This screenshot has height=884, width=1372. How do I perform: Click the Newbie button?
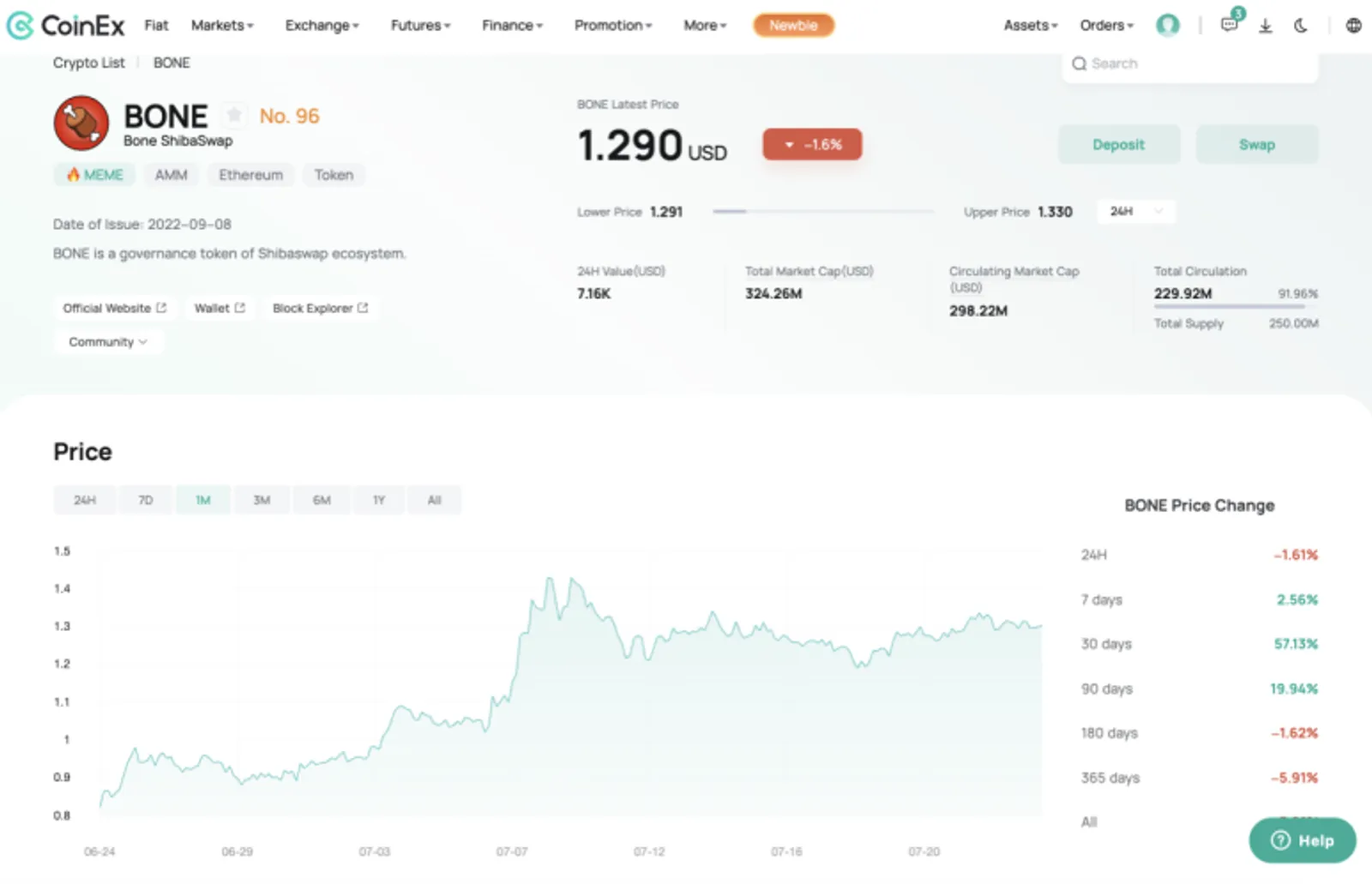(x=793, y=26)
